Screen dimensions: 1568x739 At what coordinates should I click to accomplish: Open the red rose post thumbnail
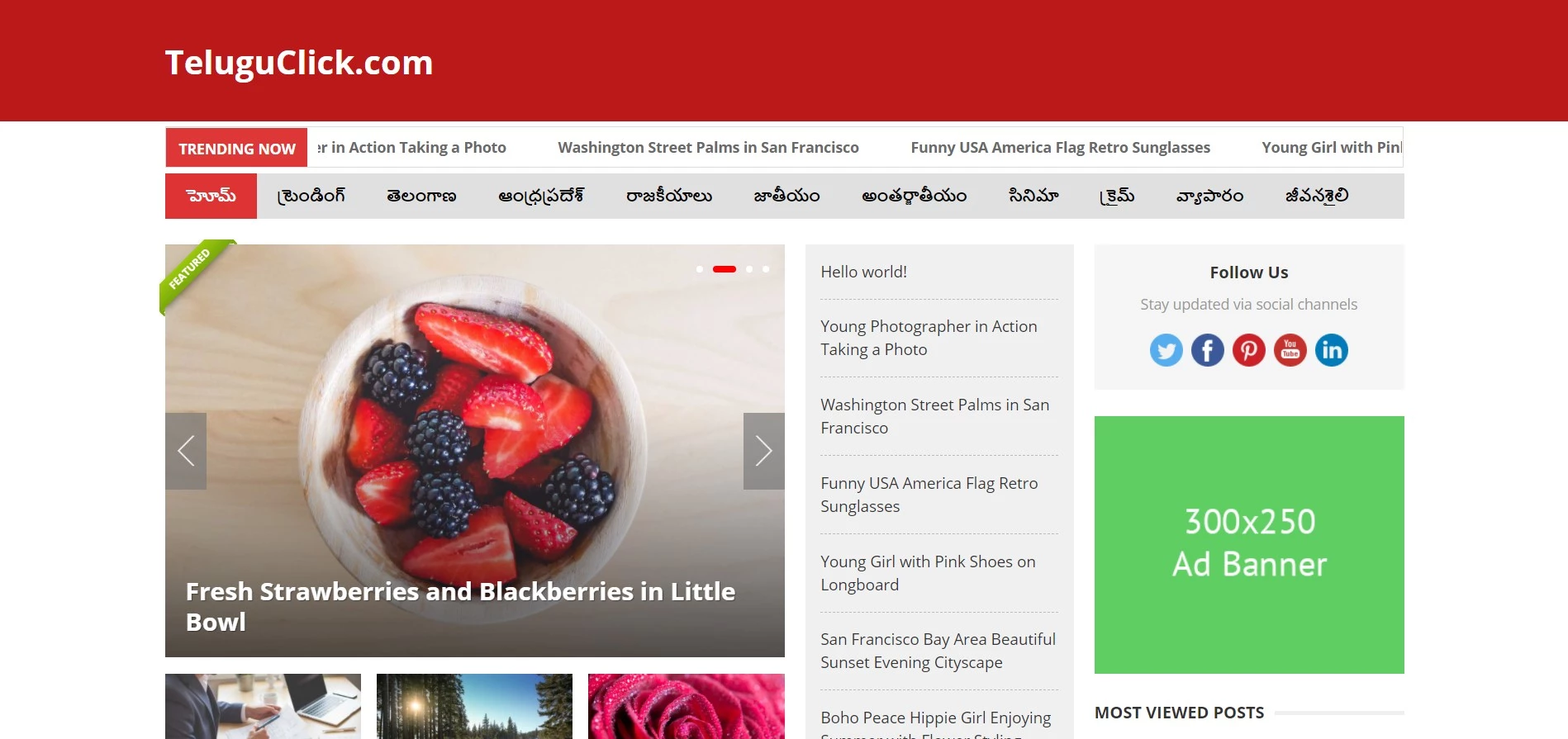[x=687, y=706]
